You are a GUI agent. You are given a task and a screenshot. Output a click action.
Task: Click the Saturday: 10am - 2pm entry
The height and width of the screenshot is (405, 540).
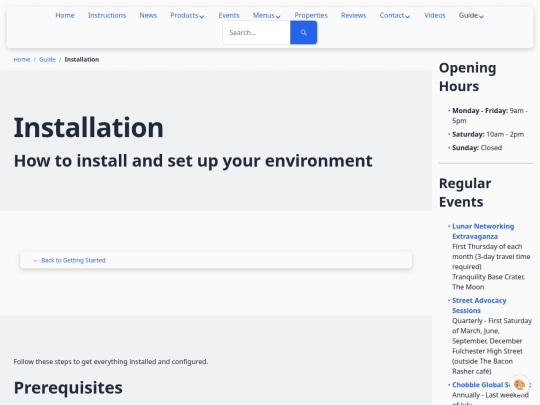coord(488,134)
